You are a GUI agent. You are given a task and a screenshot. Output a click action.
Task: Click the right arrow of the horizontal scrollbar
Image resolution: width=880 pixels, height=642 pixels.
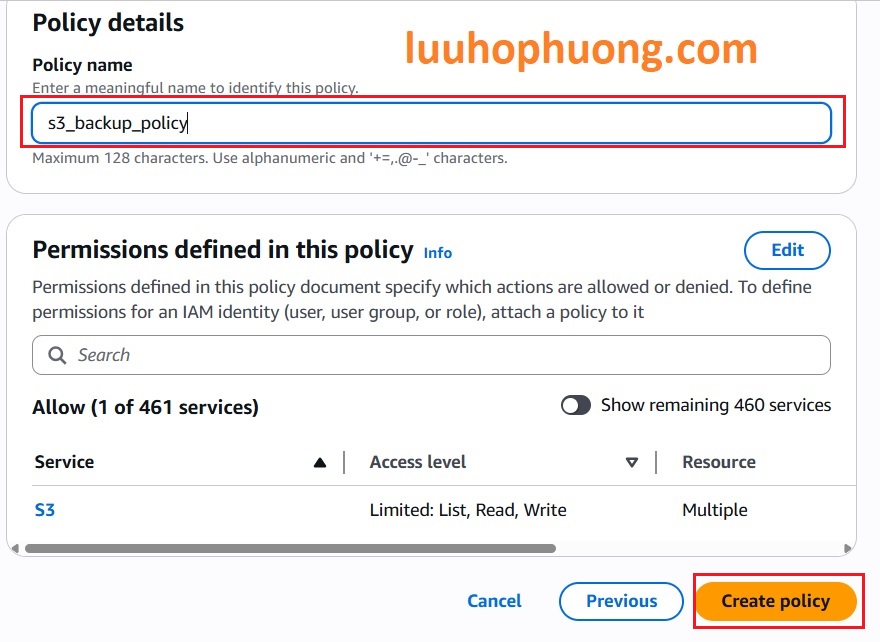(x=849, y=548)
